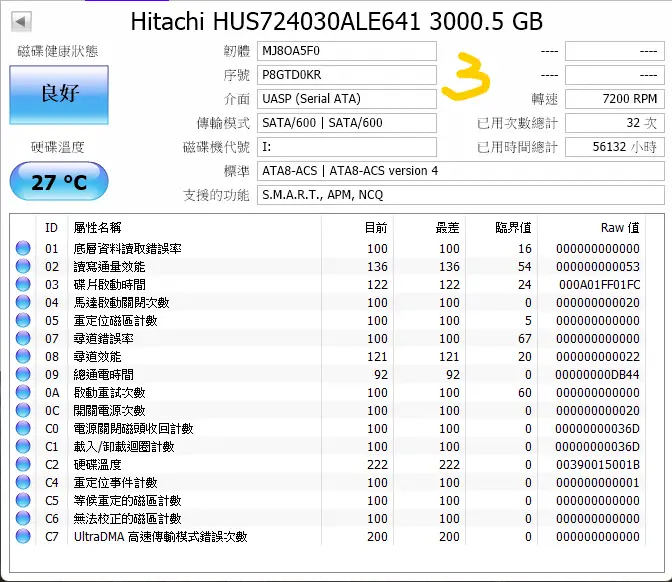Select the 尋道錯誤率 attribute name
The width and height of the screenshot is (672, 582).
coord(103,339)
